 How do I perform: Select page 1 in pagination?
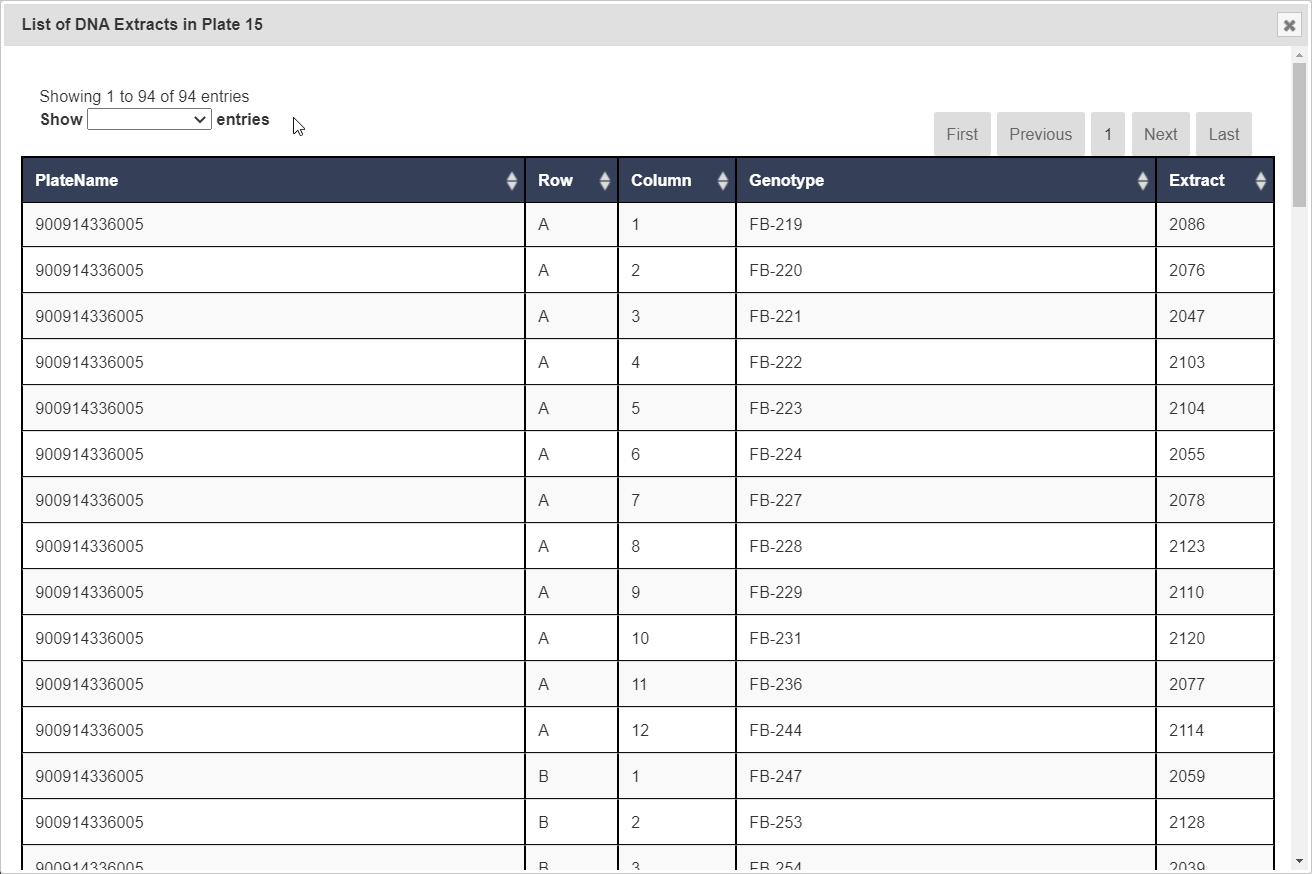[x=1107, y=134]
